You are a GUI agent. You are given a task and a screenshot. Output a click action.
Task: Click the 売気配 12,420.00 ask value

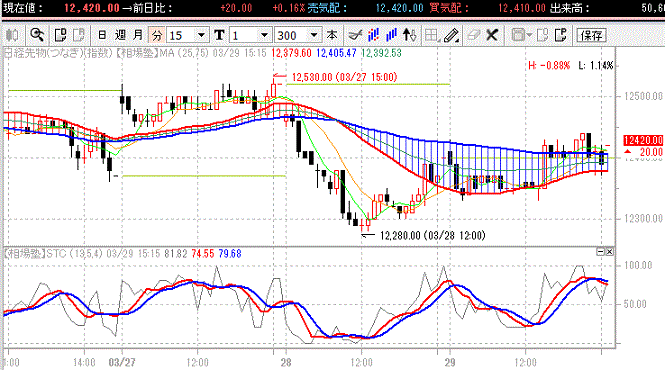click(x=400, y=8)
